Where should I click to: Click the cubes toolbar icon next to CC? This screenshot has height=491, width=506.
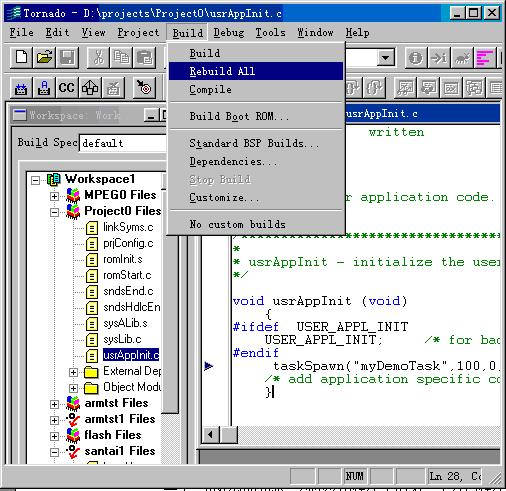click(90, 88)
